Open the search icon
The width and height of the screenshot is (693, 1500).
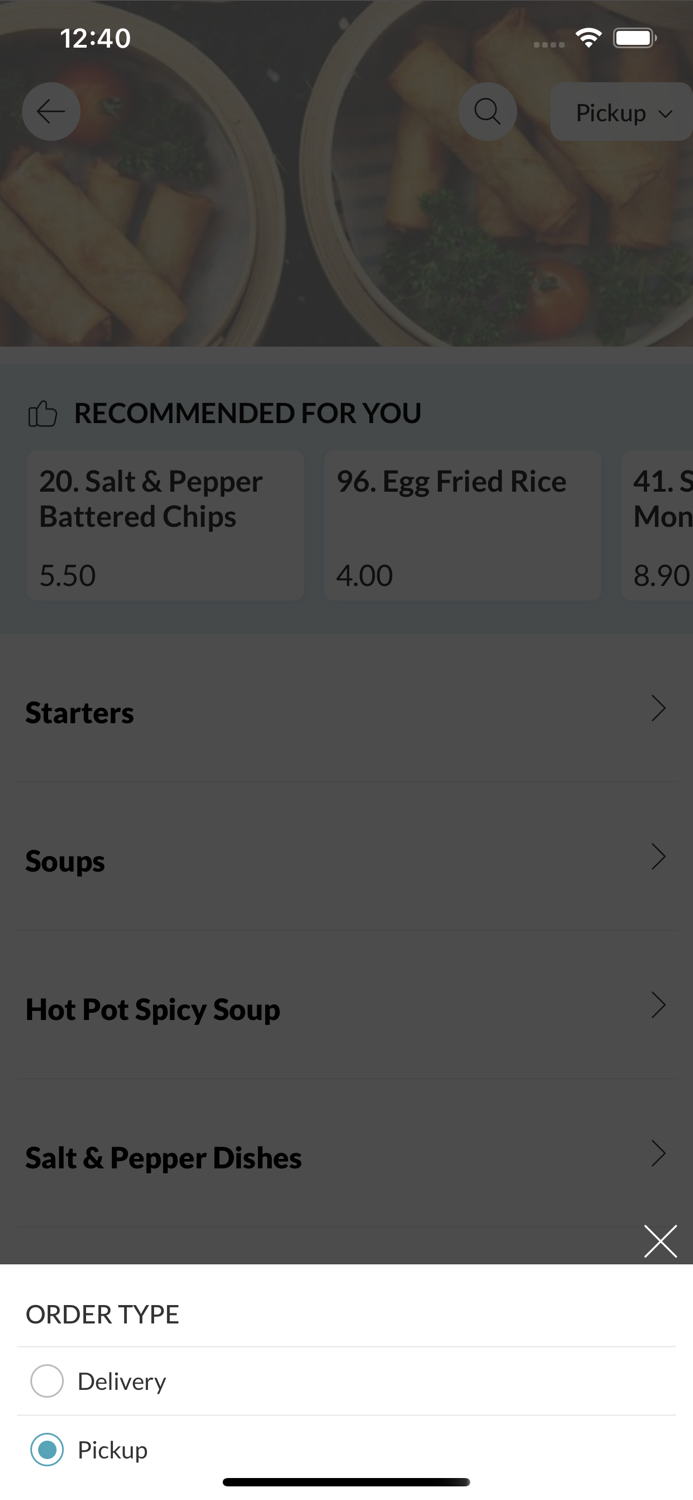click(487, 111)
